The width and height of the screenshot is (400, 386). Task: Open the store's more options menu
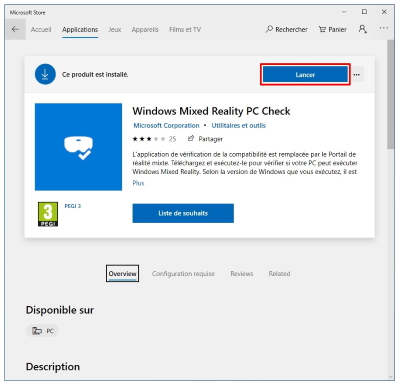coord(384,28)
